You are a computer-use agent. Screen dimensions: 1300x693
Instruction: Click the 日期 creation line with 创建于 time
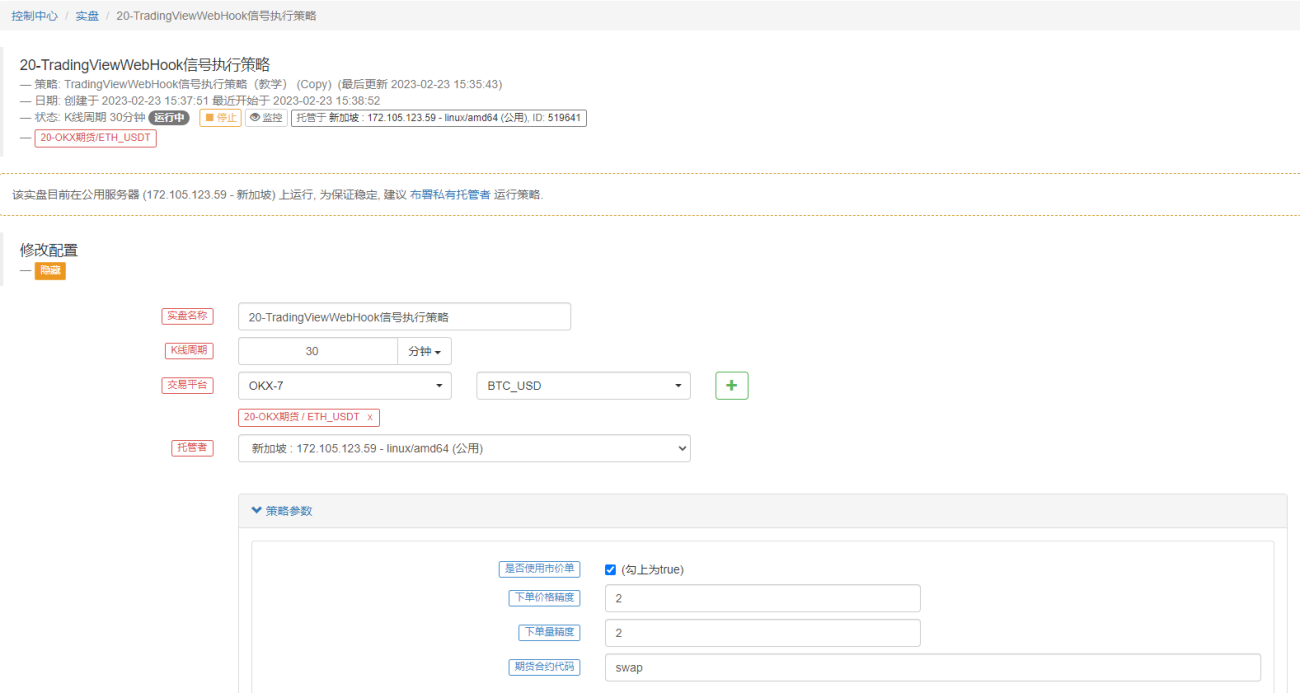click(x=200, y=101)
